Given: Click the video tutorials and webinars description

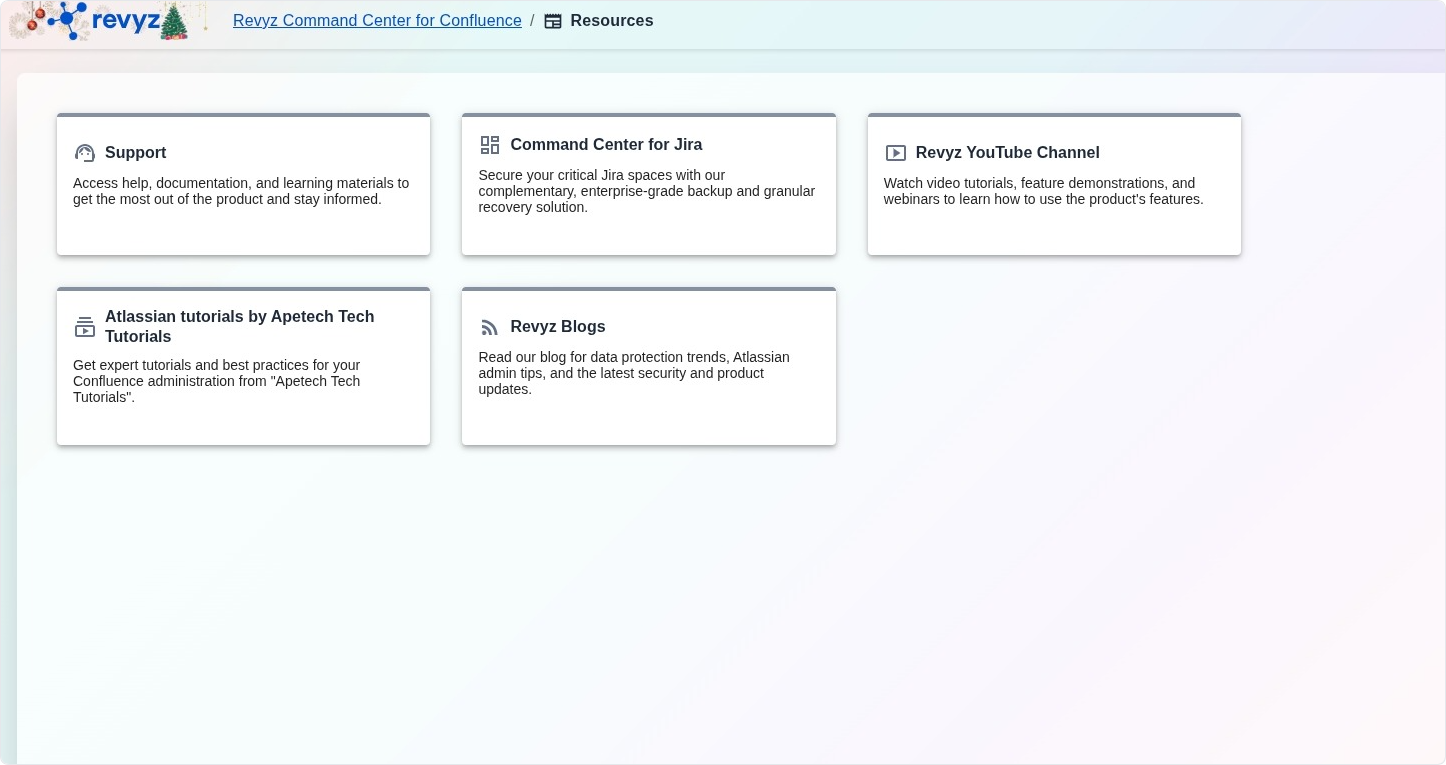Looking at the screenshot, I should pyautogui.click(x=1043, y=191).
